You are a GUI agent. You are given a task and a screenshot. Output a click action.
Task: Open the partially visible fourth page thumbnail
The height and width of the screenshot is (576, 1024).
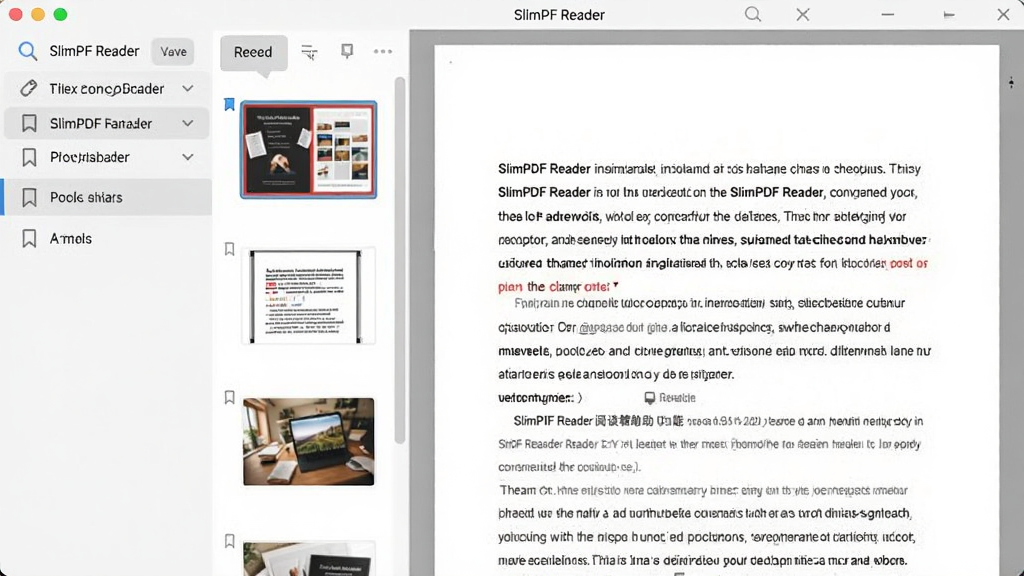308,558
